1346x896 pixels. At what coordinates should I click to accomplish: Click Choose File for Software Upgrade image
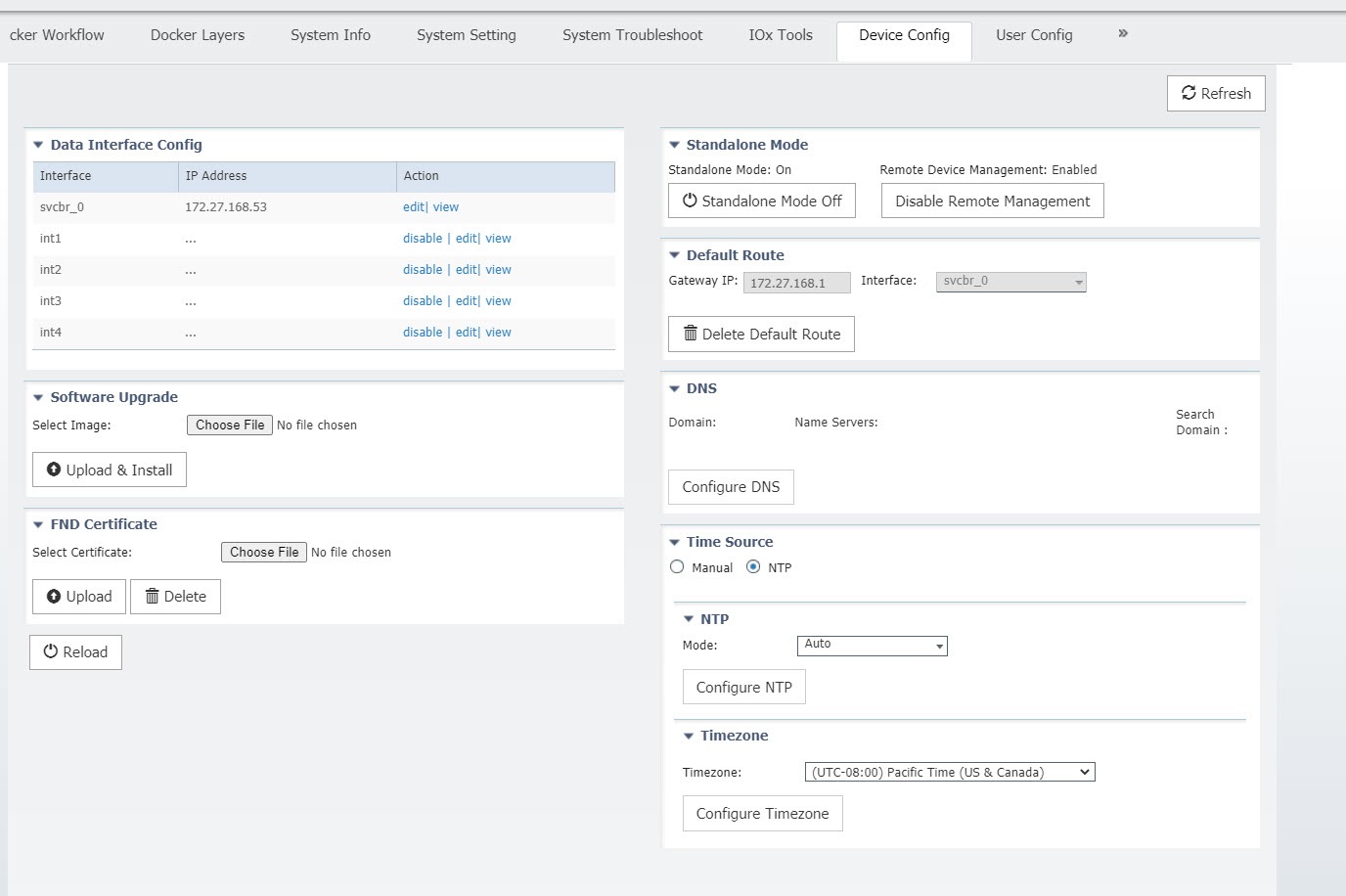230,425
